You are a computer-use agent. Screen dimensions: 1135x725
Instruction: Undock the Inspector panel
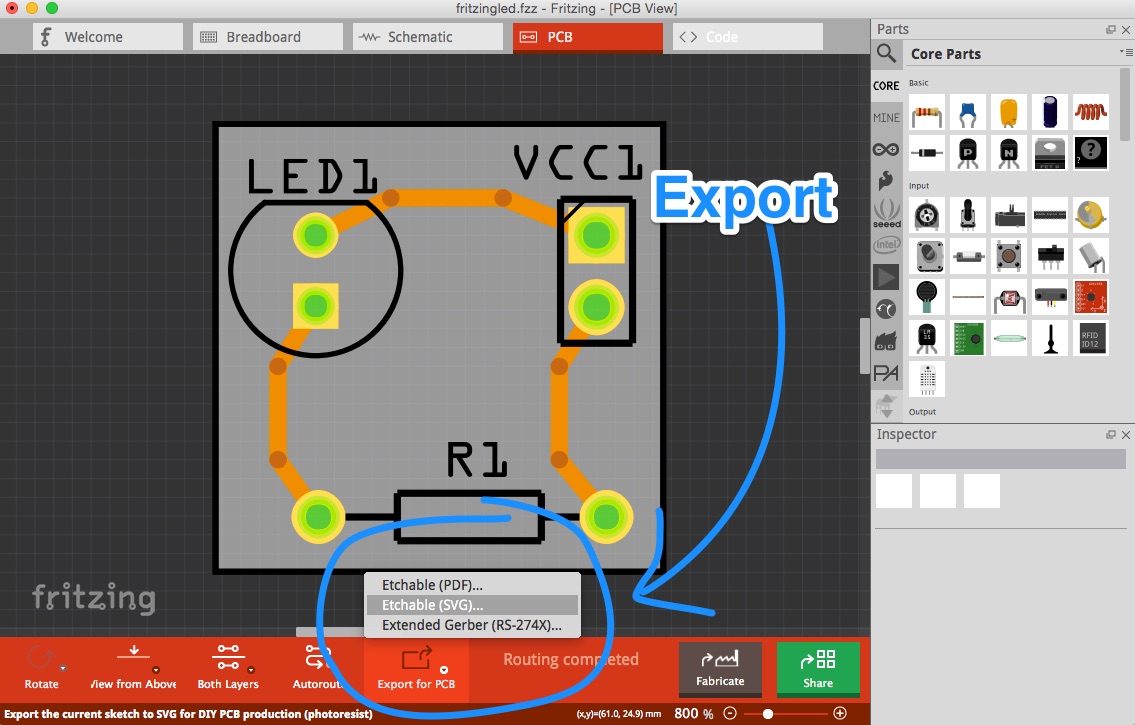1110,435
